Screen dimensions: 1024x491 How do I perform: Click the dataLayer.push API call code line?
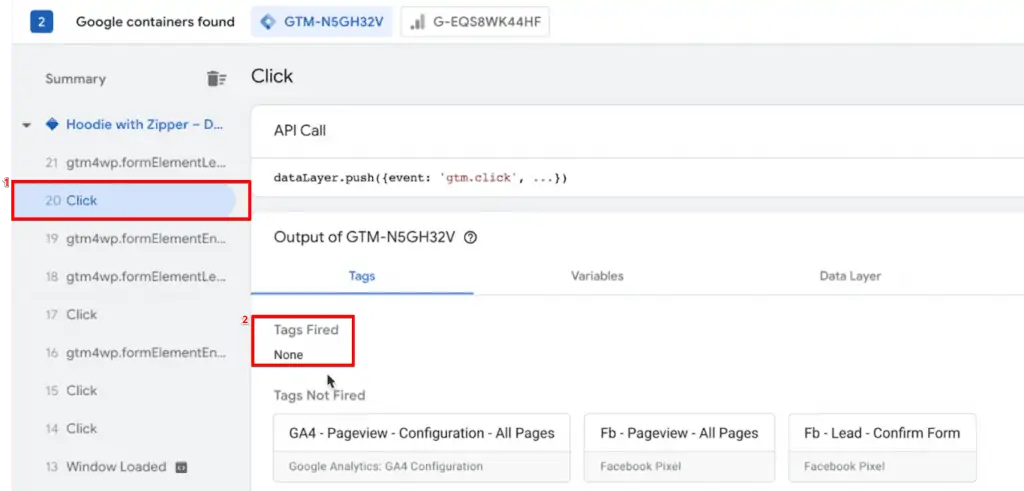(421, 178)
